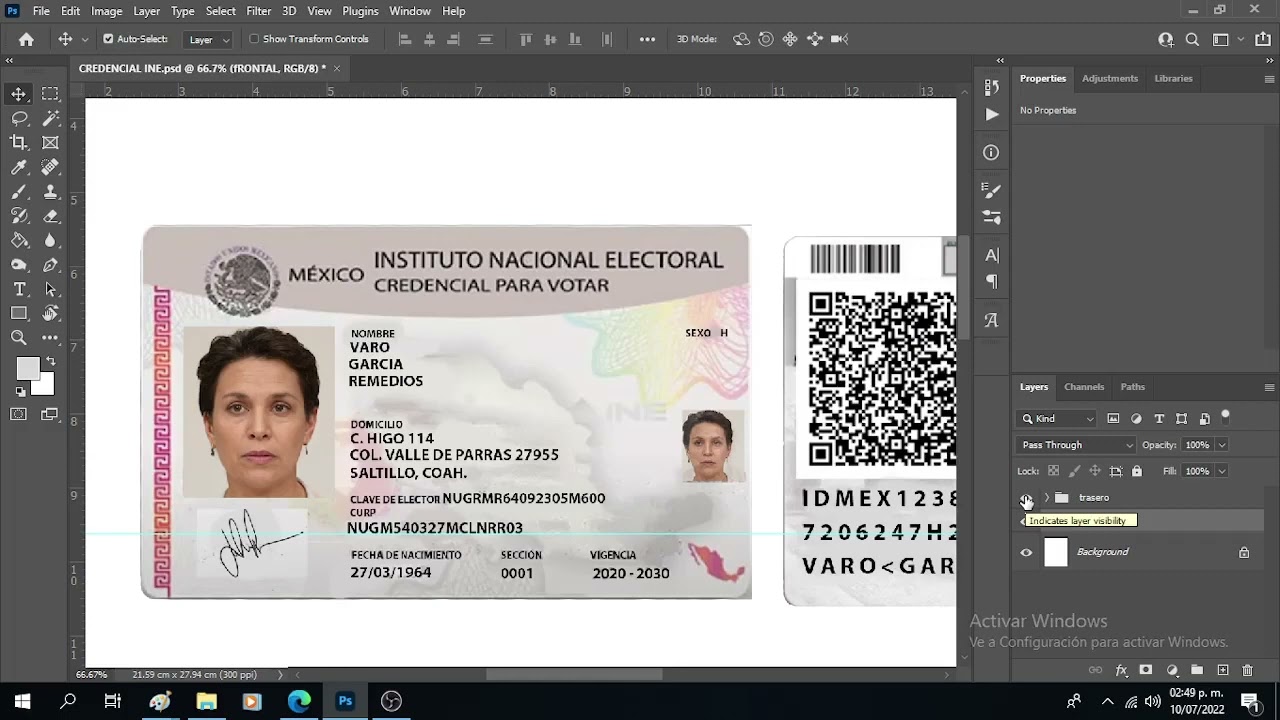The image size is (1280, 720).
Task: Select the Type tool
Action: pos(21,289)
